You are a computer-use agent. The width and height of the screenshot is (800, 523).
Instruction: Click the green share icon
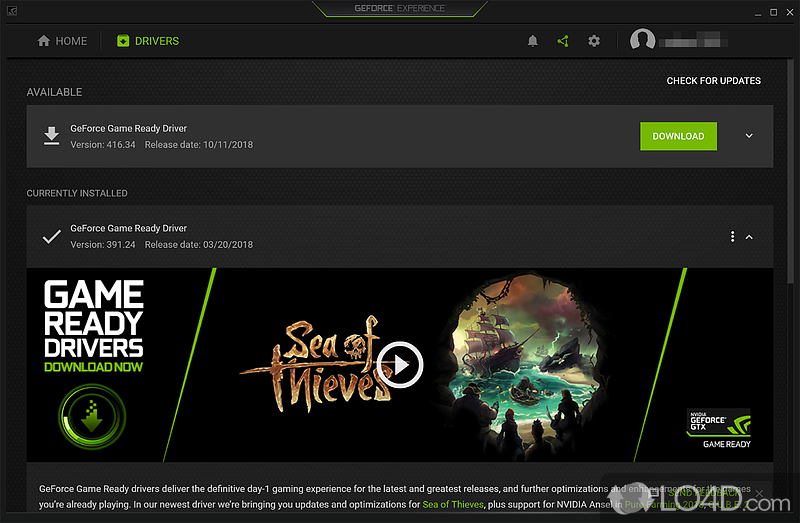pos(563,41)
